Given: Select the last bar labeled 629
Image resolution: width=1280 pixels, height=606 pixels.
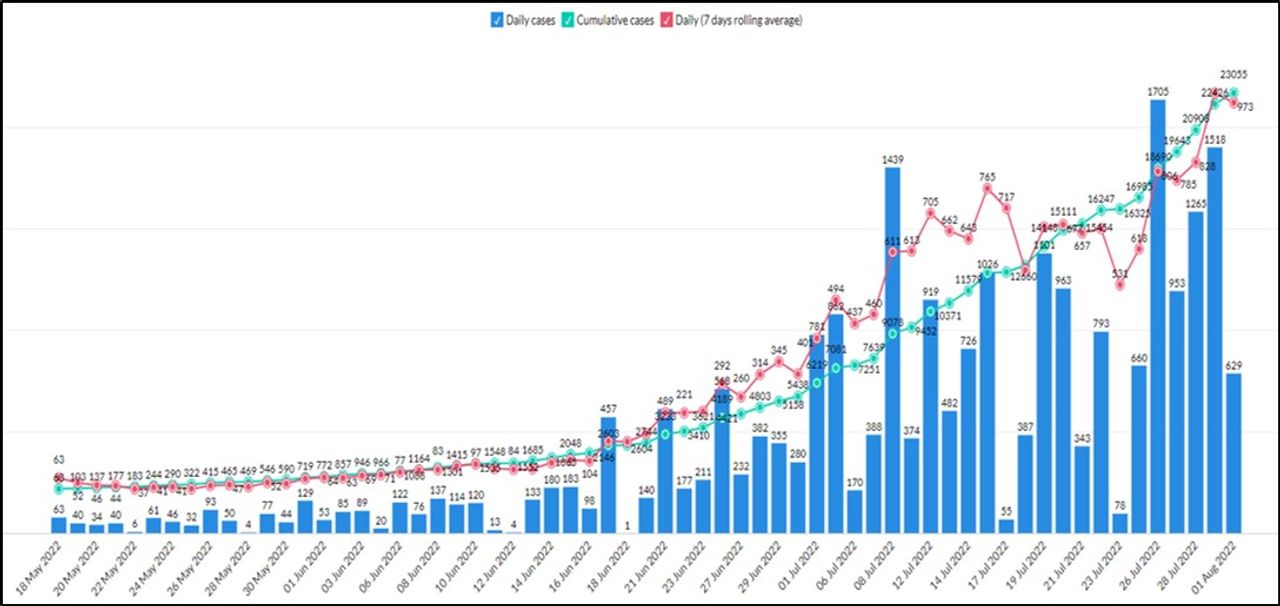Looking at the screenshot, I should [x=1234, y=452].
